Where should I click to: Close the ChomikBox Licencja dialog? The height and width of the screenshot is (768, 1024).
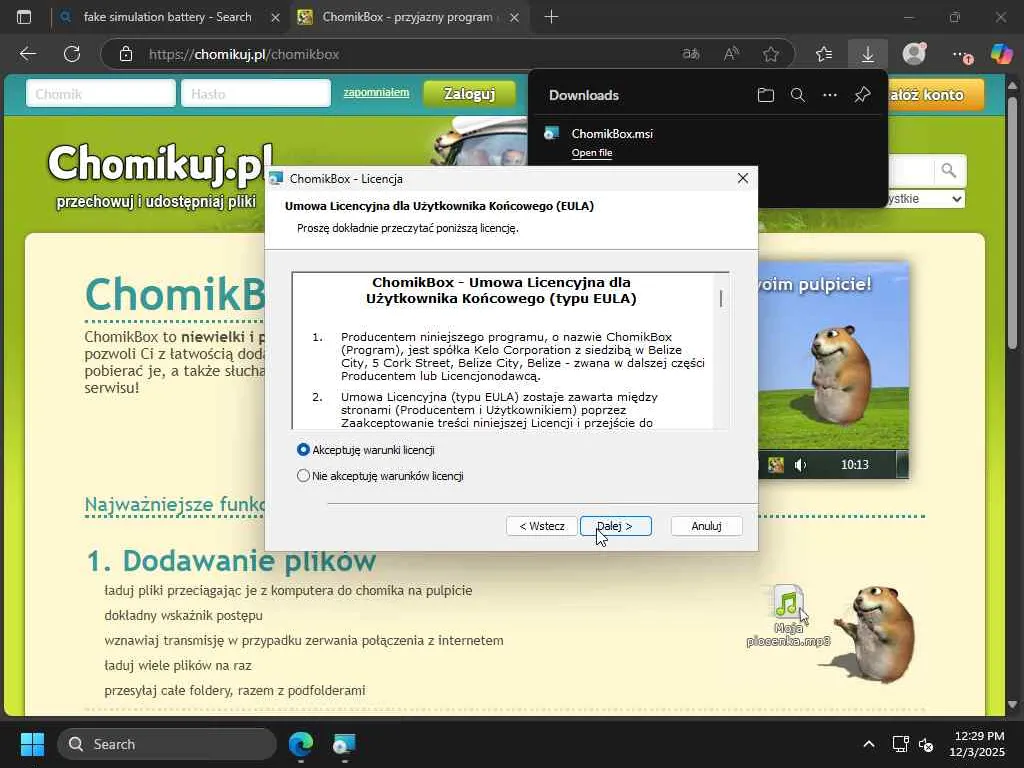[x=743, y=178]
